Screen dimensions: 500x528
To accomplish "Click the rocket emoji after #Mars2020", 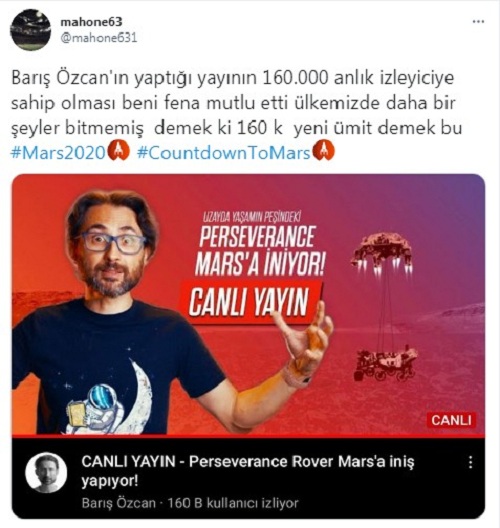I will (x=118, y=151).
